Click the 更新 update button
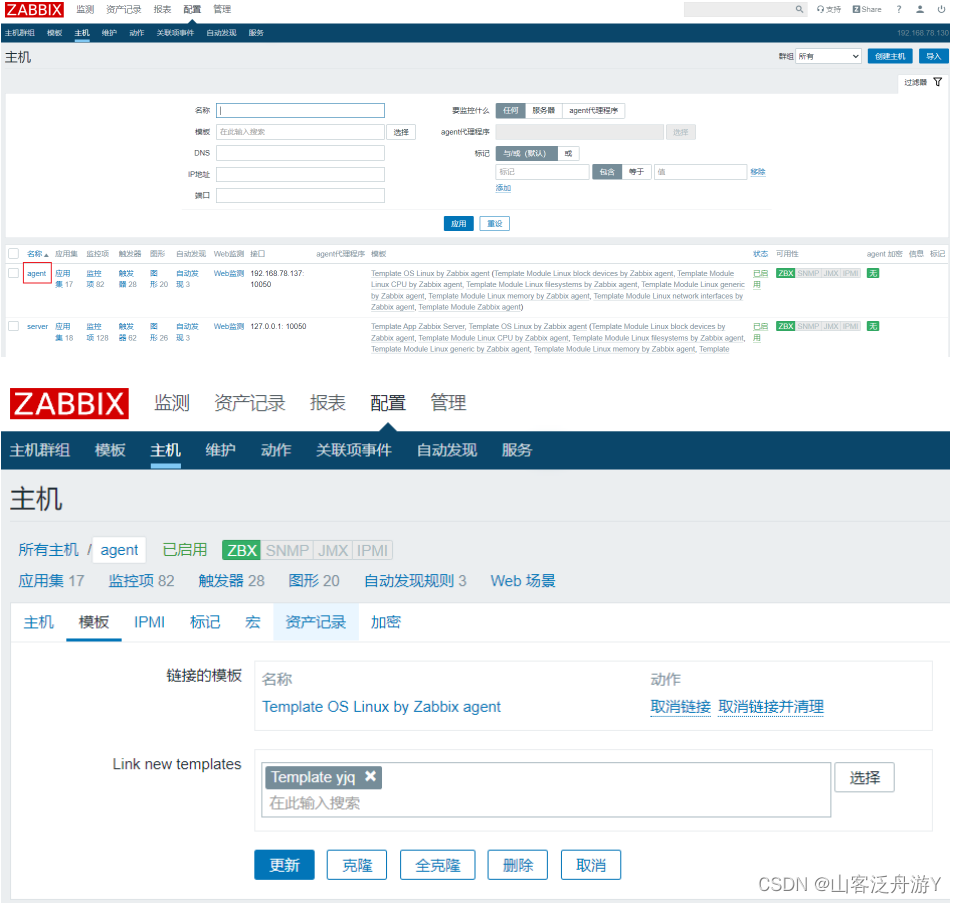 click(x=284, y=864)
